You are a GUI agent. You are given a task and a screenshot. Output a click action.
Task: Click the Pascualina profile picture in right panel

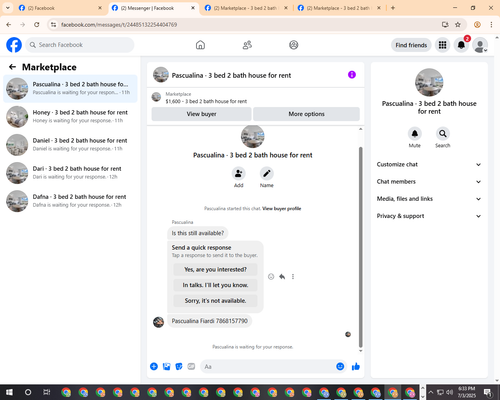tap(429, 83)
